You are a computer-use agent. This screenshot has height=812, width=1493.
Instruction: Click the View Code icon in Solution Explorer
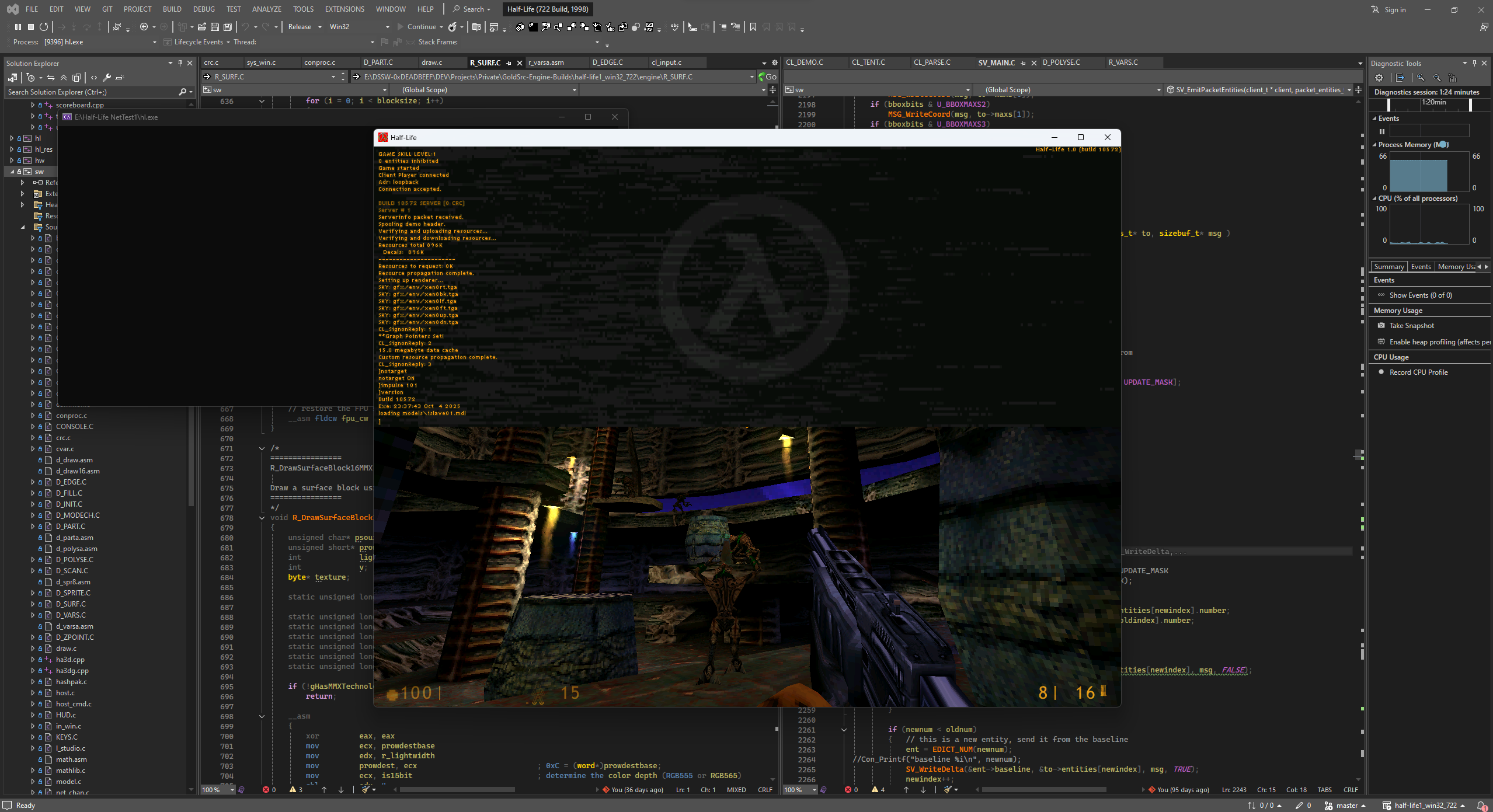tap(94, 78)
